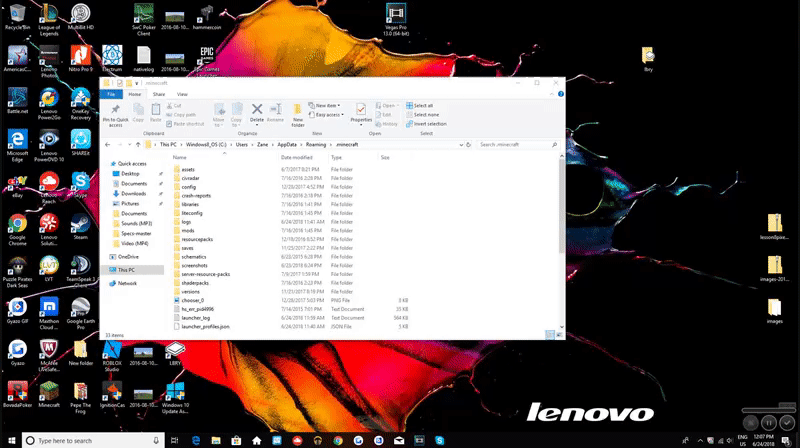Go back with the back arrow

(x=108, y=145)
